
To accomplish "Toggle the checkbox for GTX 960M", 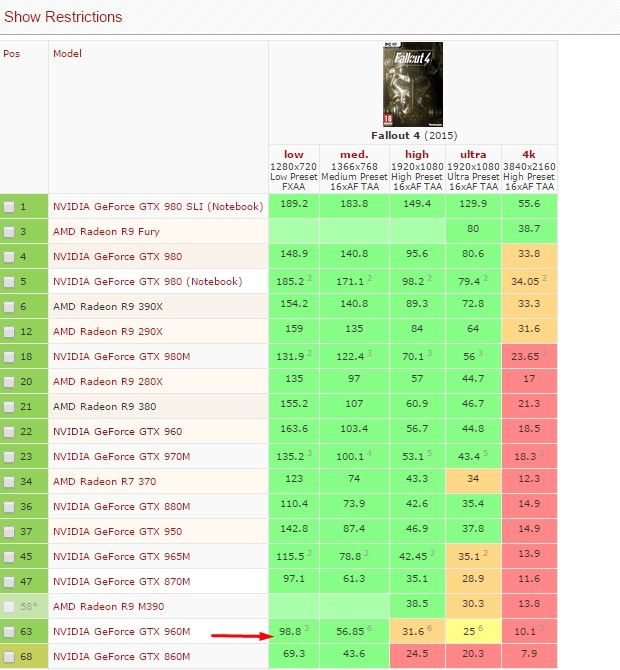I will tap(9, 632).
